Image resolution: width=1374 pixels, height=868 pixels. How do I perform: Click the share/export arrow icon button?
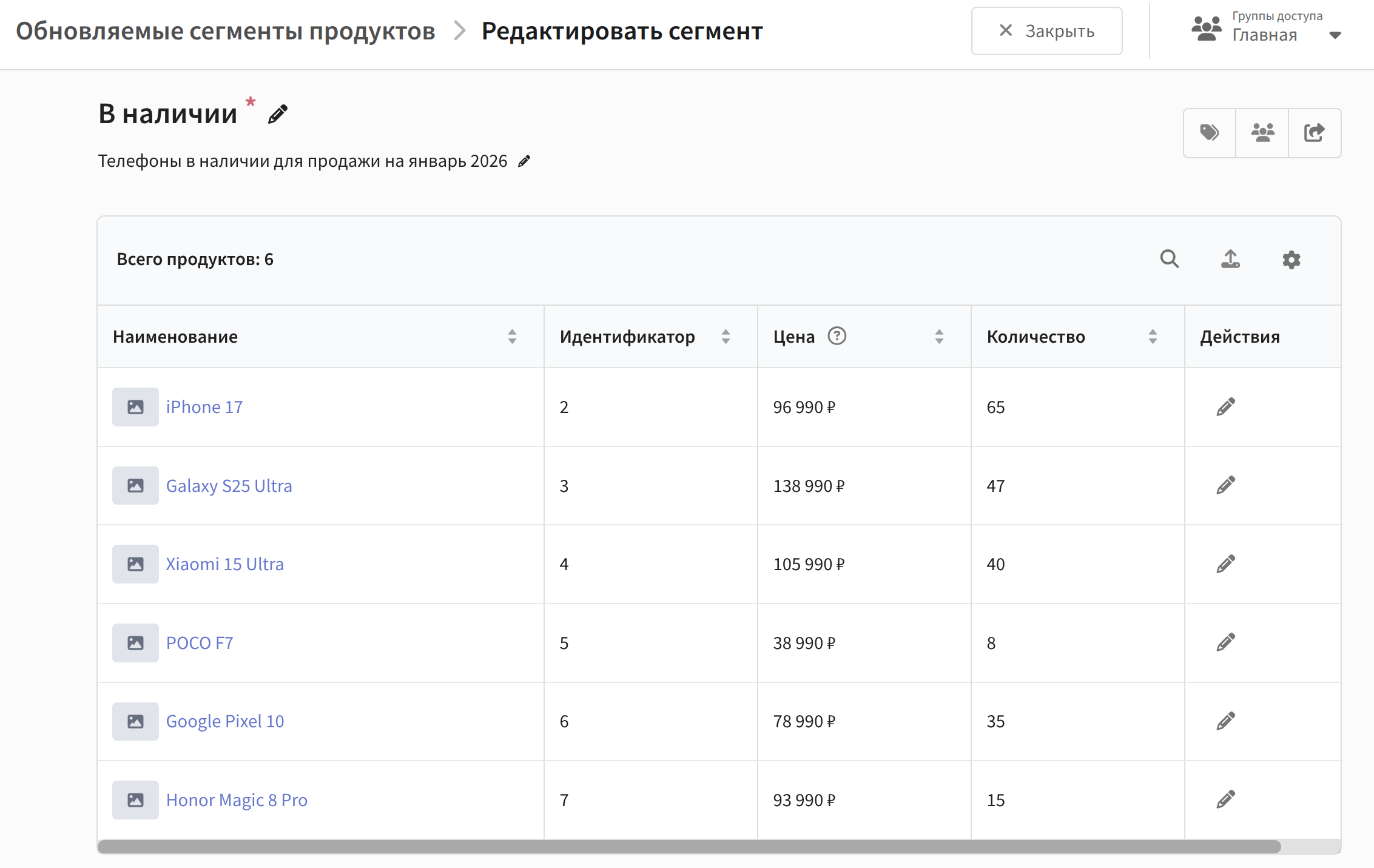pos(1315,133)
